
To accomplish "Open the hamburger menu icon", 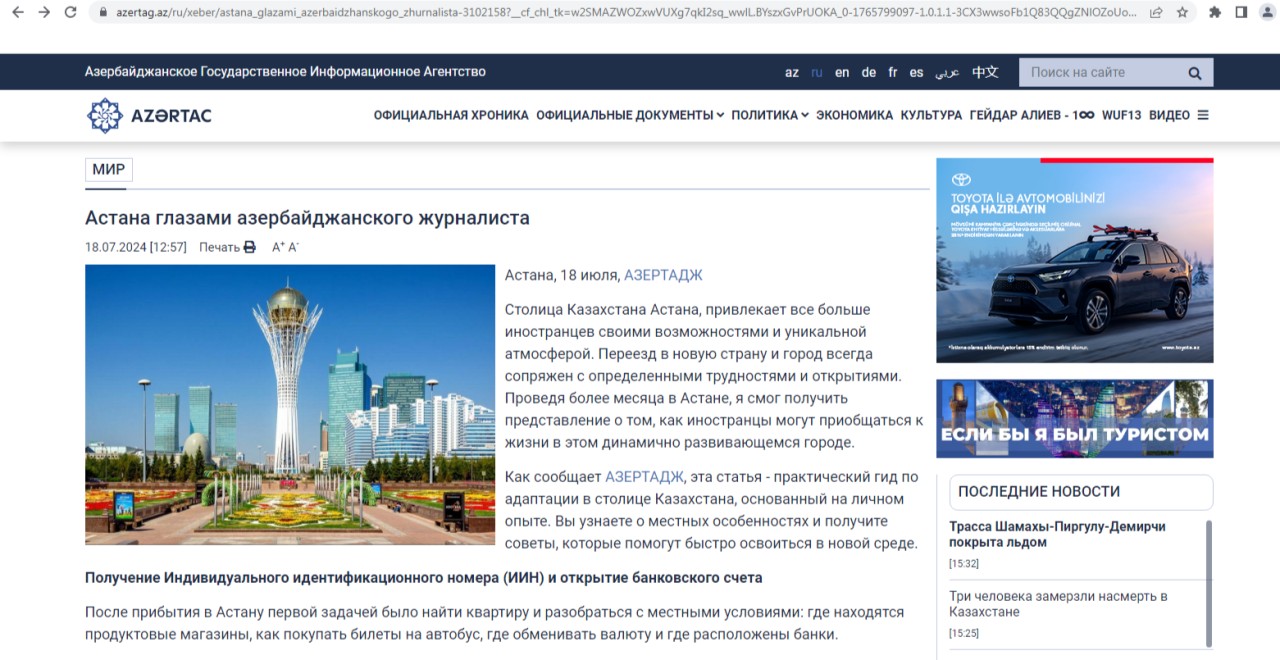I will tap(1203, 115).
